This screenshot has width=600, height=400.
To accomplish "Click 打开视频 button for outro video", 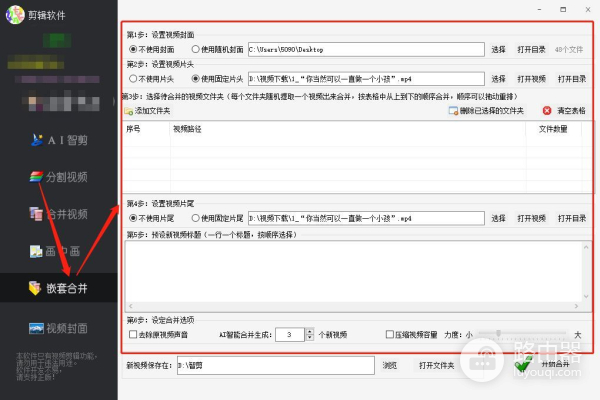I will tap(531, 218).
